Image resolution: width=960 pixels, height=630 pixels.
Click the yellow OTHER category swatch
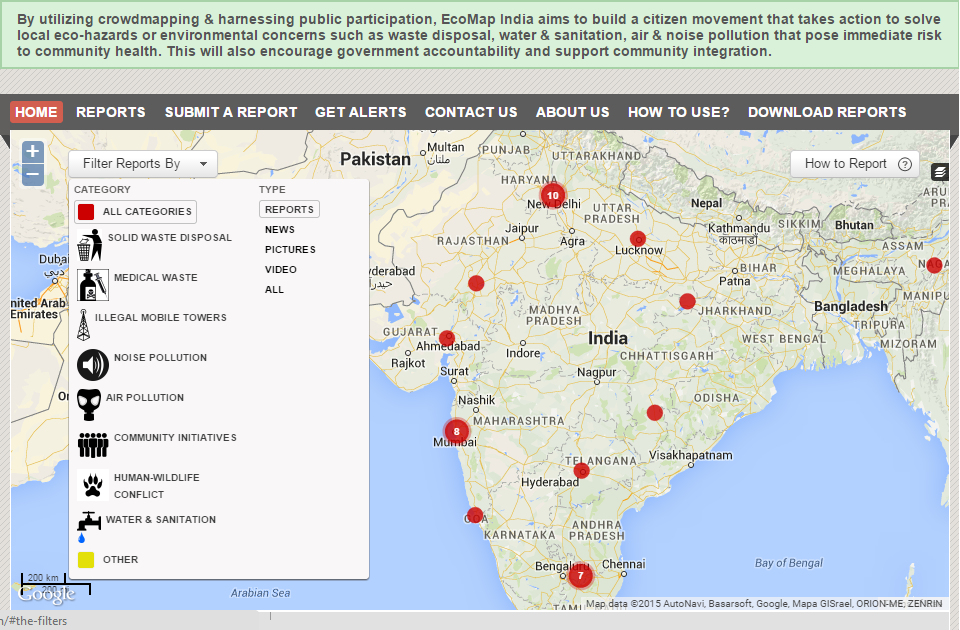click(85, 560)
